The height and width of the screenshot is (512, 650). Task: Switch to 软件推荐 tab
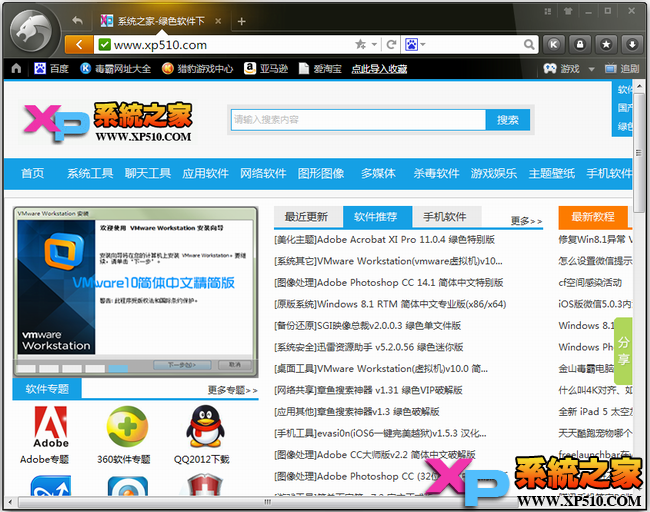click(376, 216)
